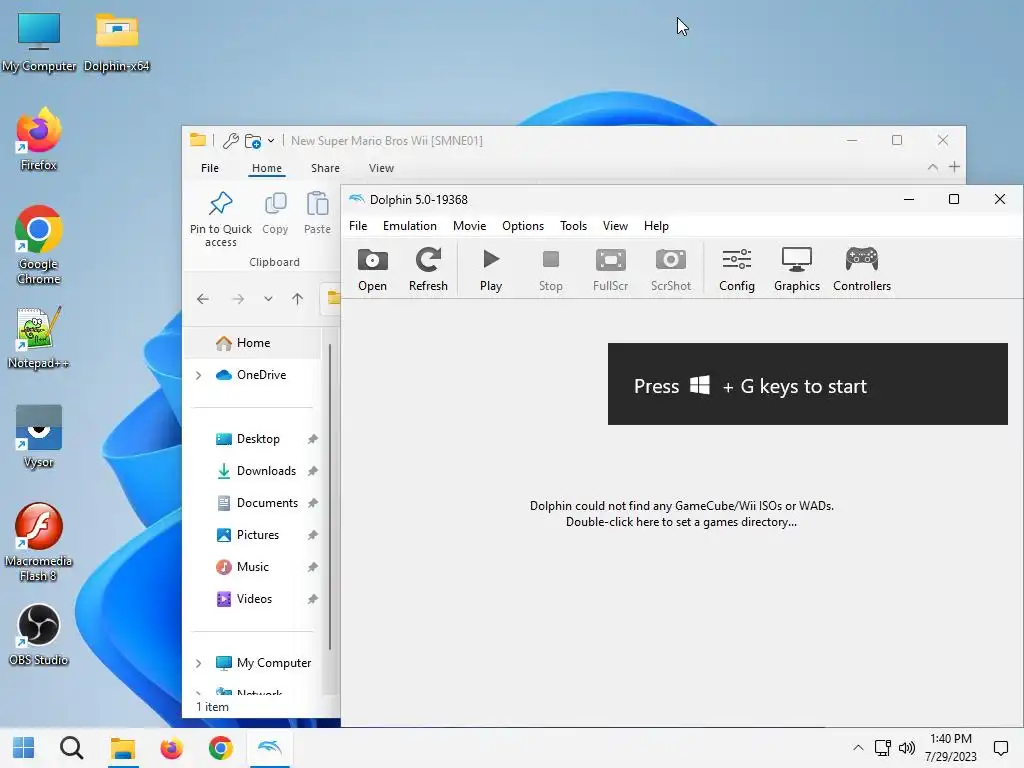This screenshot has width=1024, height=768.
Task: Open Dolphin Config settings
Action: (x=737, y=270)
